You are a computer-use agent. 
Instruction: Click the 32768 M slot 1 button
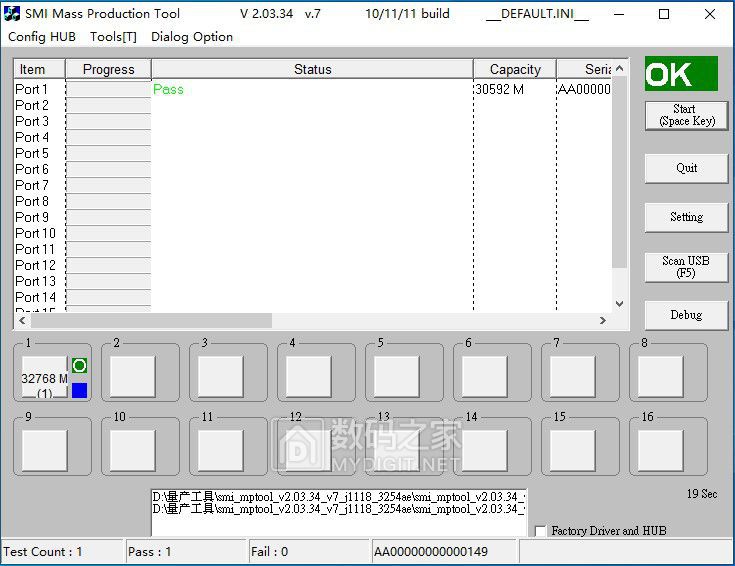tap(45, 377)
